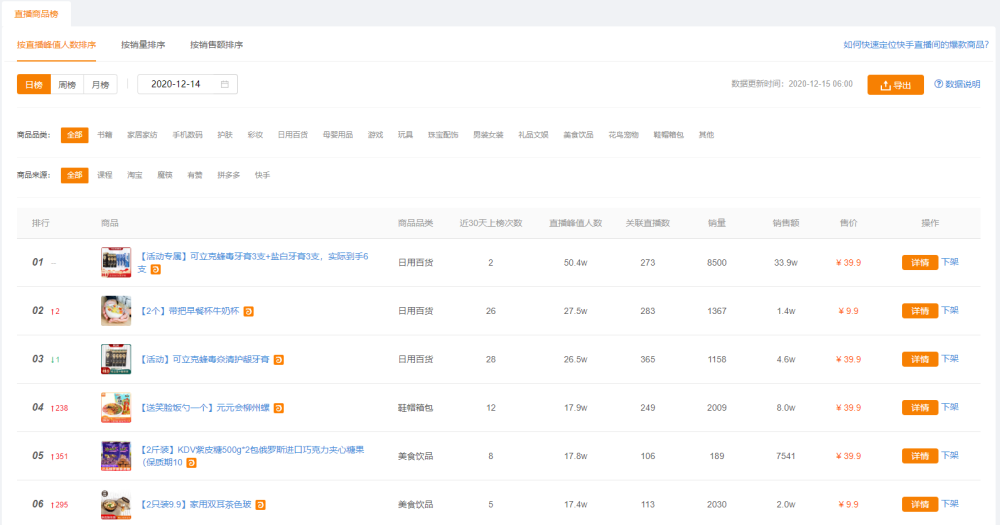Image resolution: width=1000 pixels, height=525 pixels.
Task: Select 全部 in 商品来源 filter
Action: point(75,175)
